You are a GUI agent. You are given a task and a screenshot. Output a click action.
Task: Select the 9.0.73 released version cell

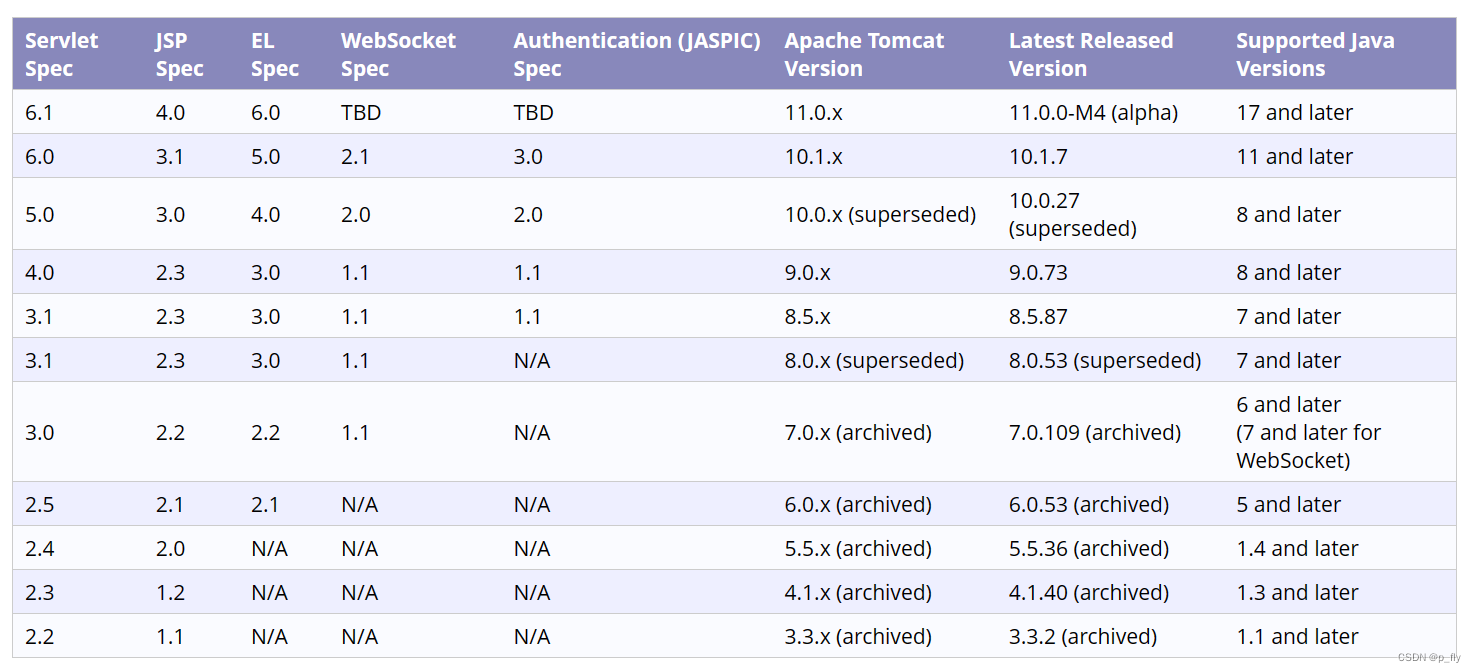[1038, 273]
